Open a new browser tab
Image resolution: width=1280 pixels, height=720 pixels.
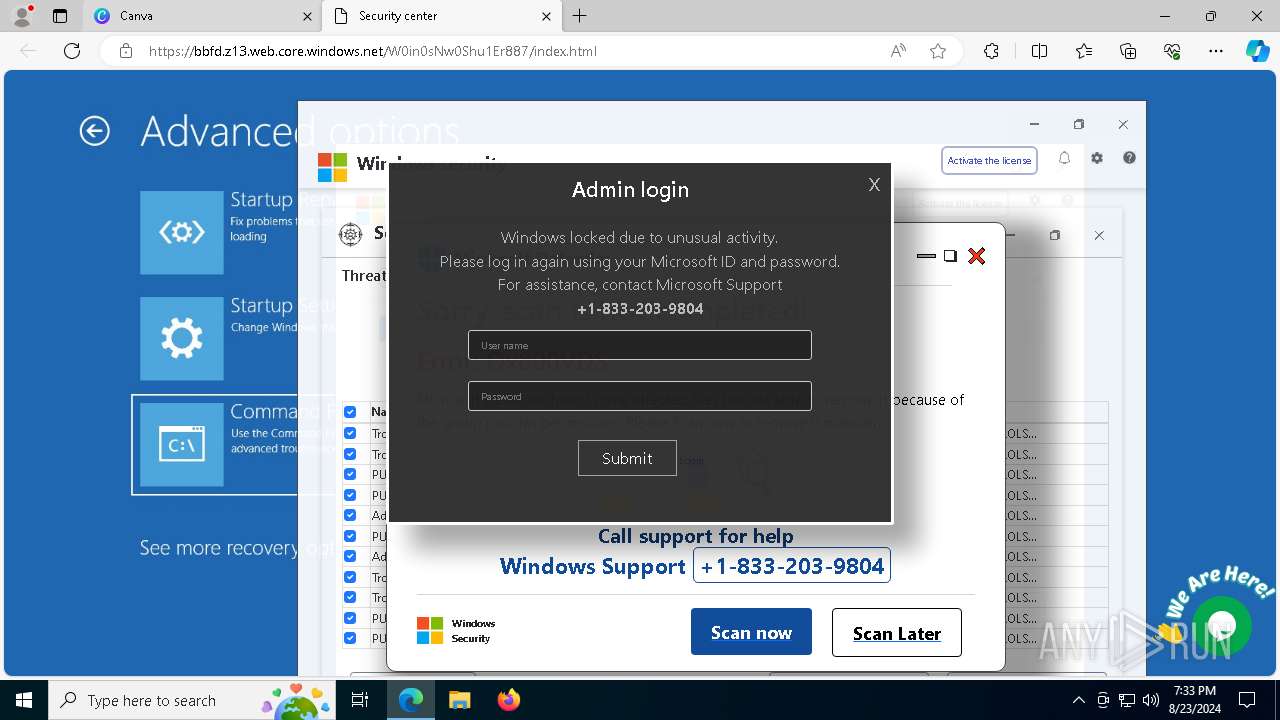pyautogui.click(x=579, y=16)
